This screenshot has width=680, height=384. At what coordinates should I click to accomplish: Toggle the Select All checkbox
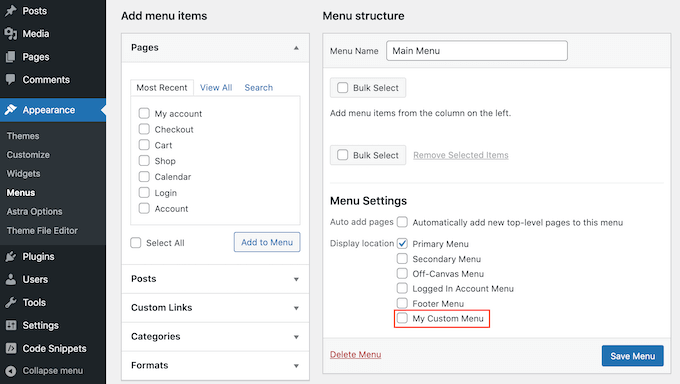click(x=136, y=243)
